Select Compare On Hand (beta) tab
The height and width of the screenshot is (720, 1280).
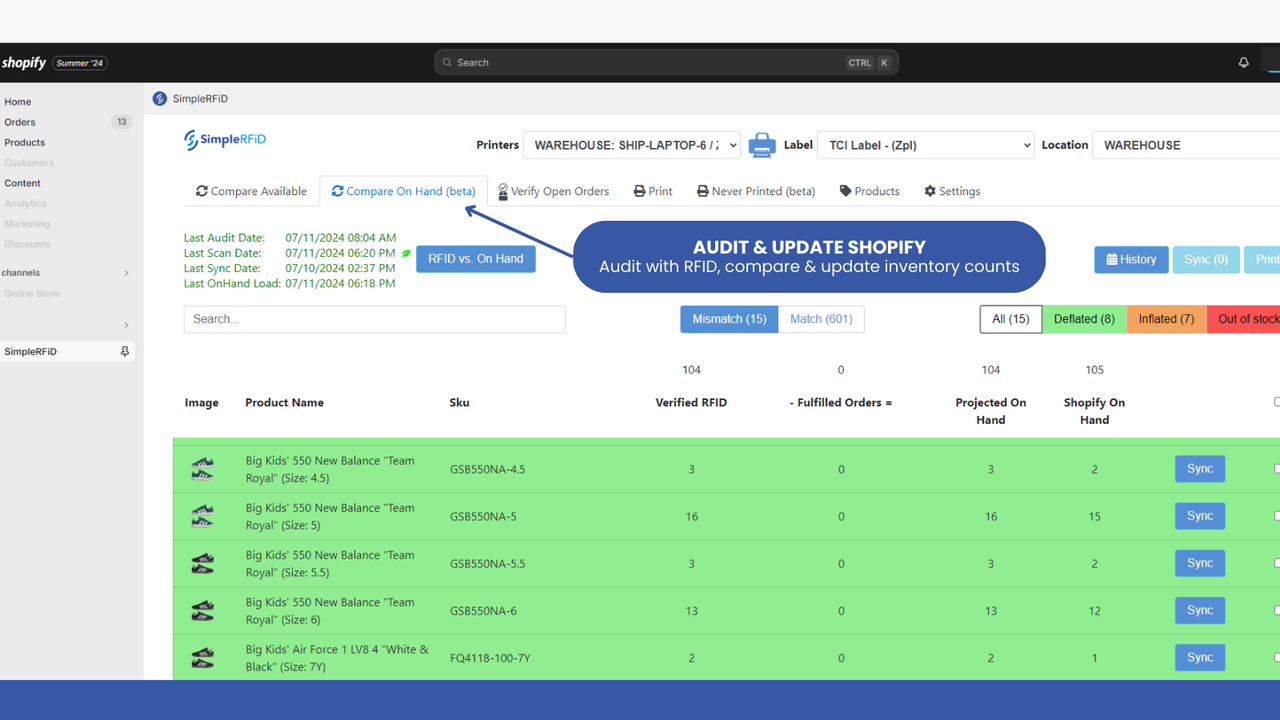[404, 191]
